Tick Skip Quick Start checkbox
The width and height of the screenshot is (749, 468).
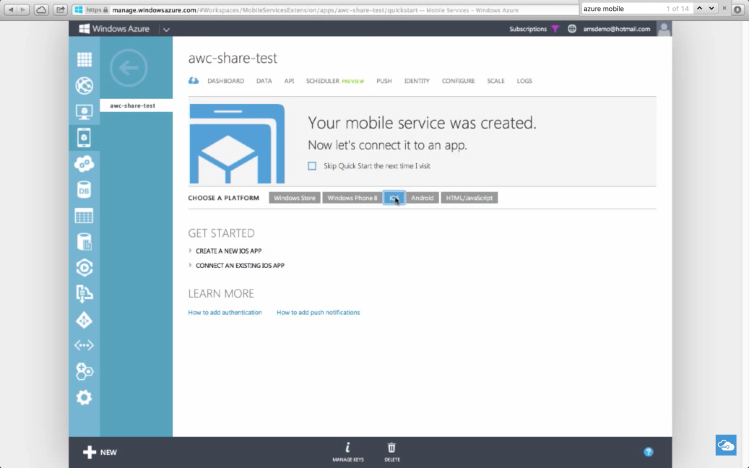tap(312, 166)
